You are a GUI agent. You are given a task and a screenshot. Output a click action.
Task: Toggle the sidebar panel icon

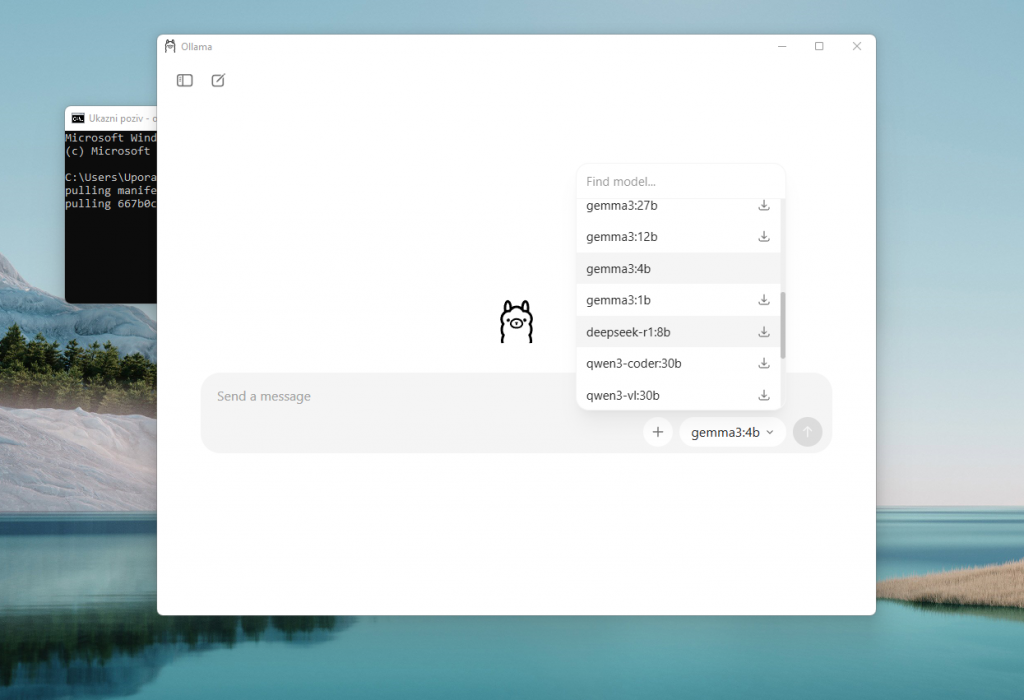185,80
